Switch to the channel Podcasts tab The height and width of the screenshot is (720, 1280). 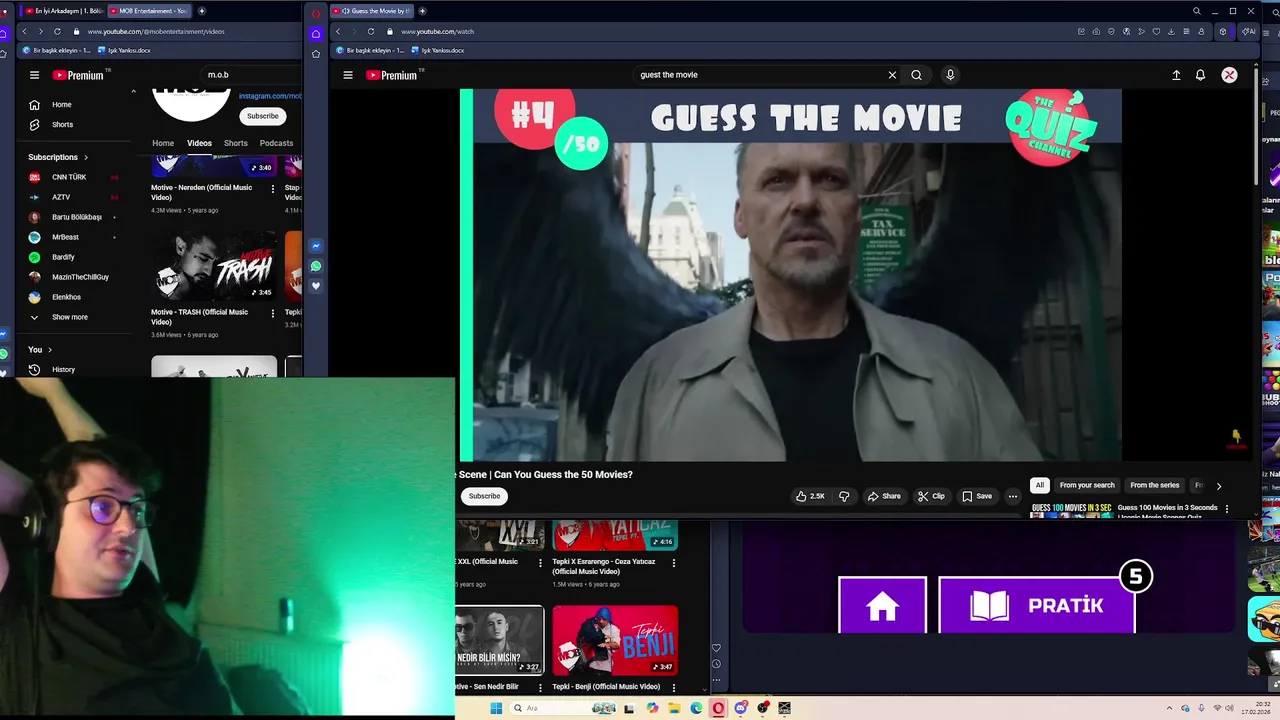click(x=276, y=143)
